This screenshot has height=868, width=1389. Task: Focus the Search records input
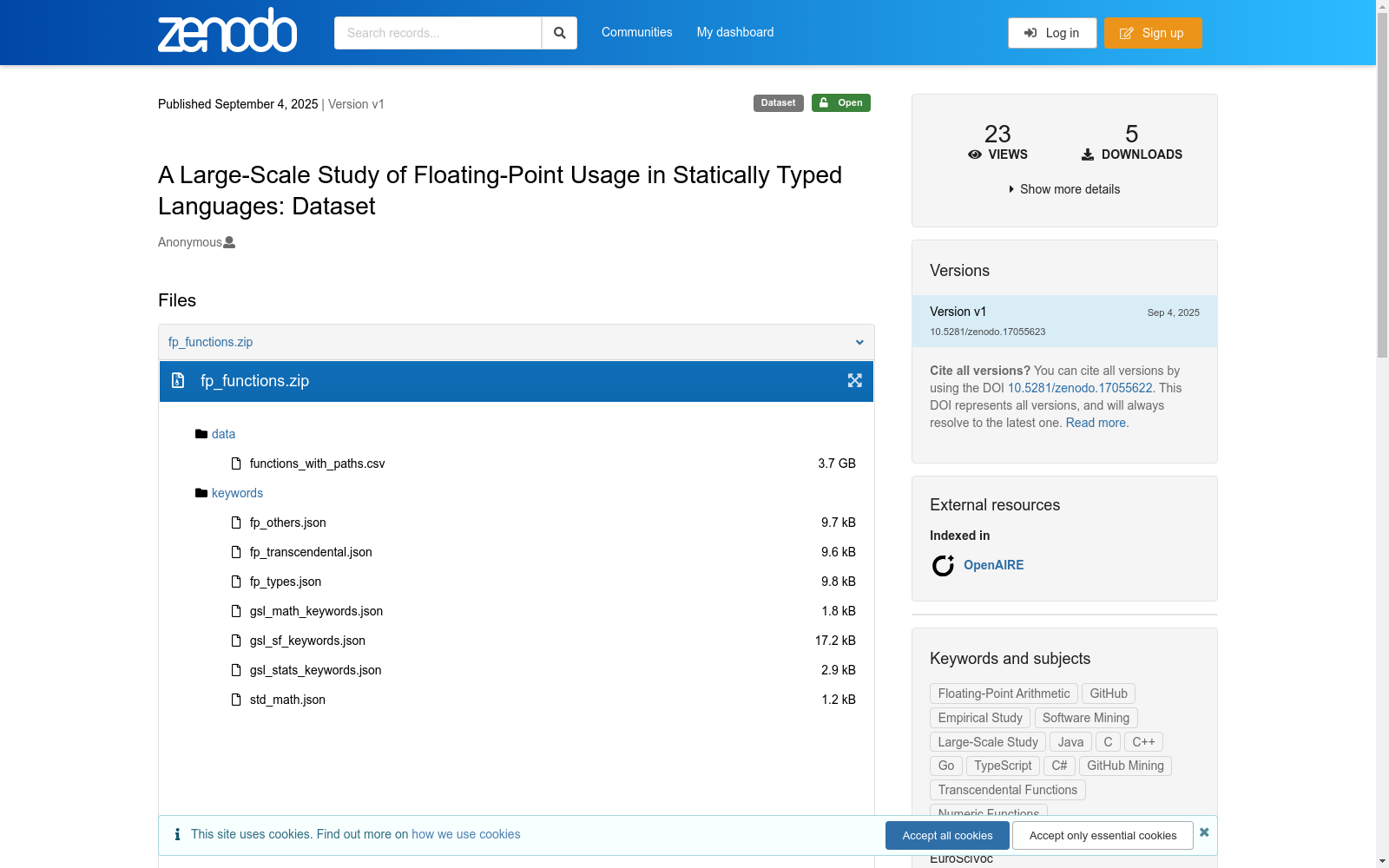(x=438, y=33)
